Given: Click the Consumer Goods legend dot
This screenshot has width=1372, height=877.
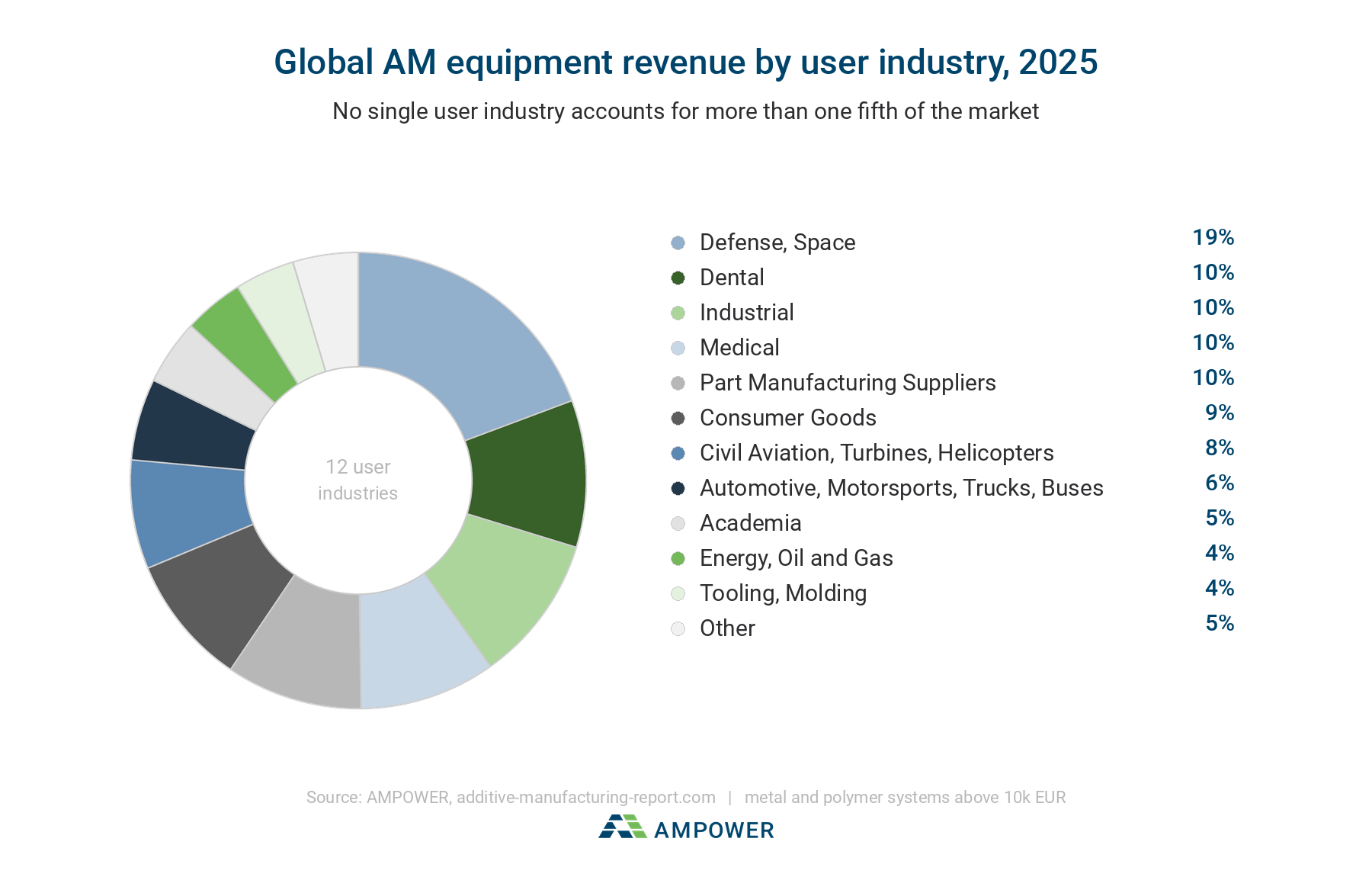Looking at the screenshot, I should pos(678,418).
